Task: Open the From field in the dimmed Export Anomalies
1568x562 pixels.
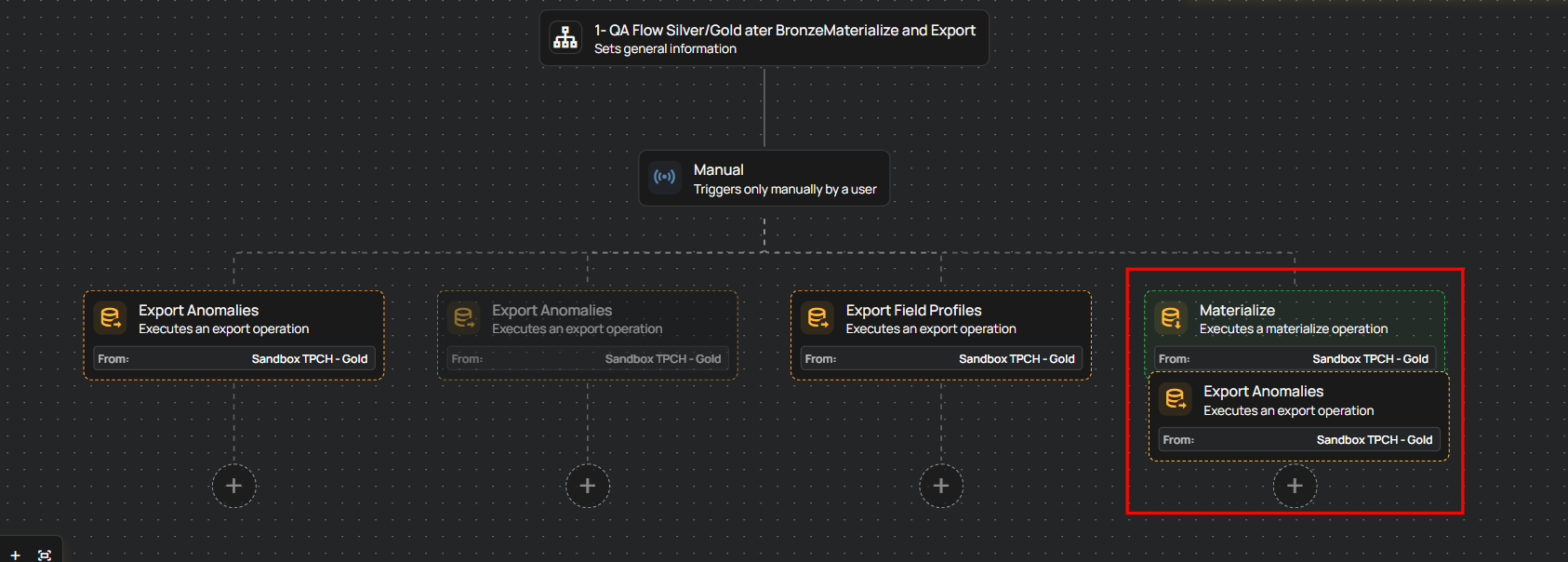Action: click(x=587, y=359)
